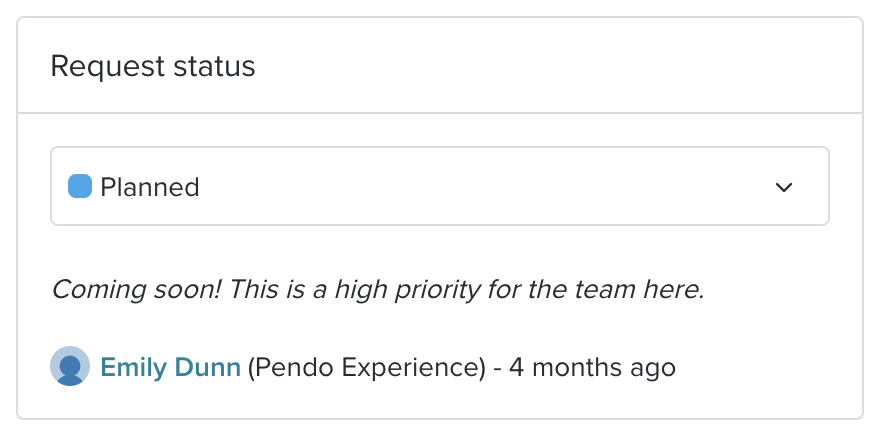
Task: Select the 'Planned' text in the combo box
Action: [150, 187]
